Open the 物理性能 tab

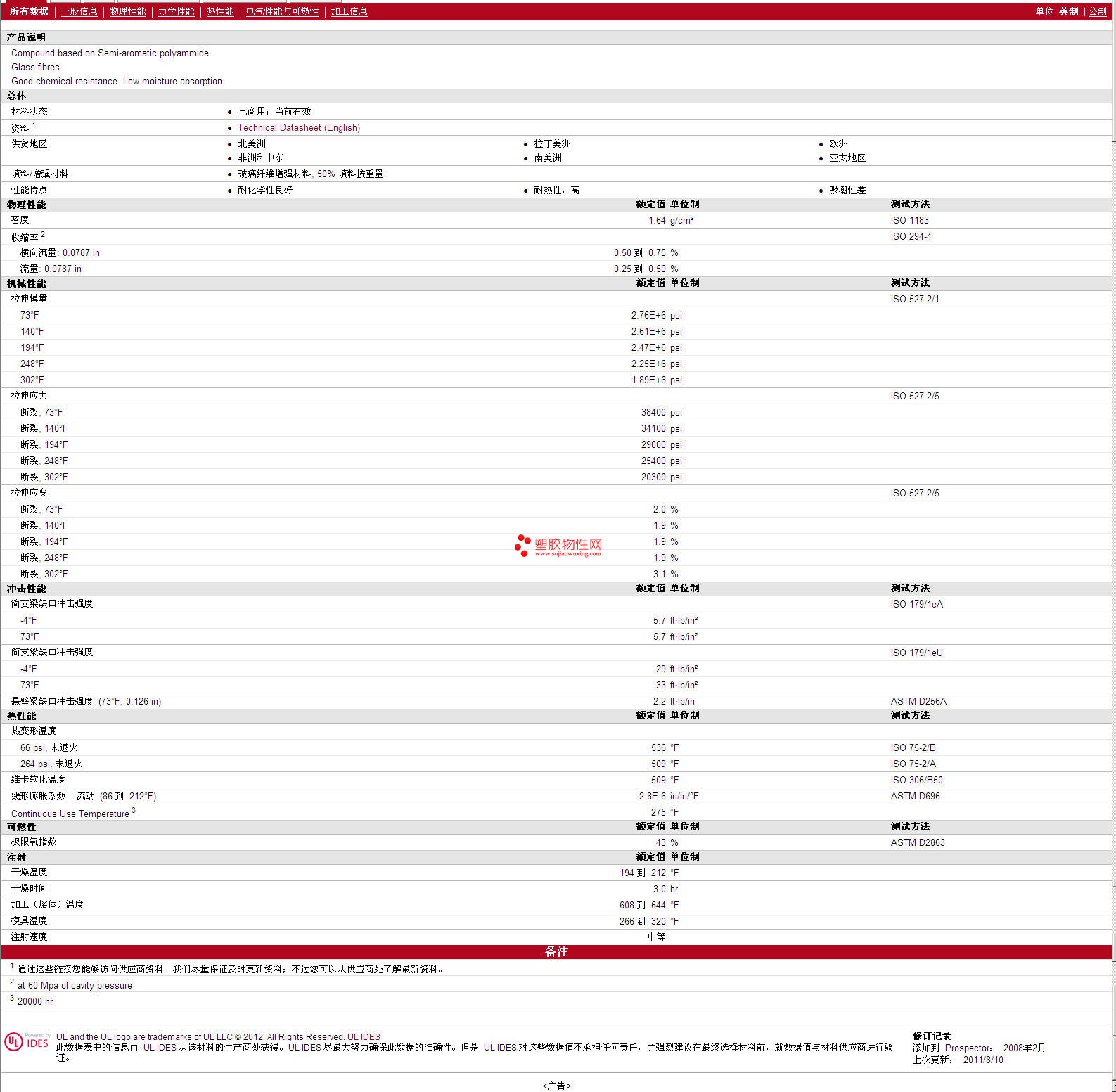[x=127, y=12]
